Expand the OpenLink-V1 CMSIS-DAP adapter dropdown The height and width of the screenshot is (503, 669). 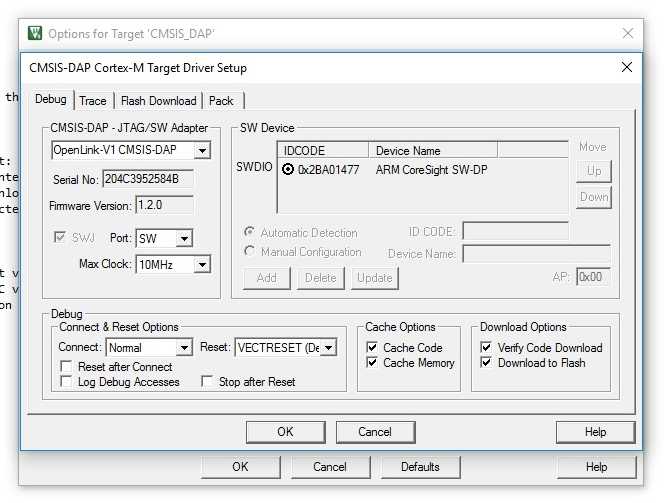(202, 151)
